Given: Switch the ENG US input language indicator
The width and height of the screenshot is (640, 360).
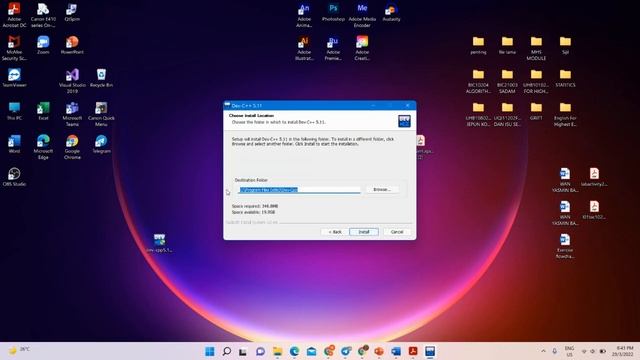Looking at the screenshot, I should [569, 351].
